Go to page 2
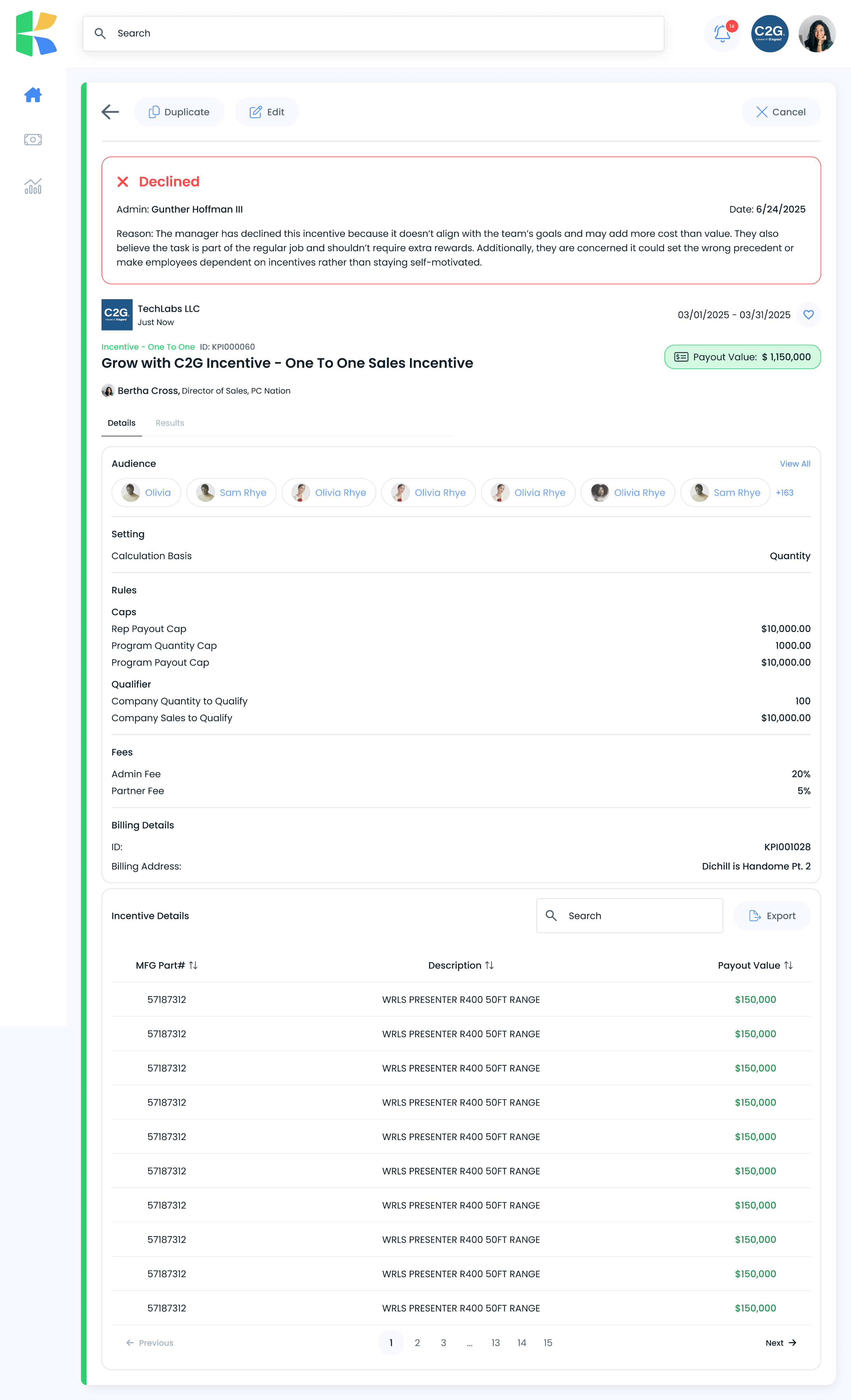The width and height of the screenshot is (851, 1400). [x=417, y=1343]
